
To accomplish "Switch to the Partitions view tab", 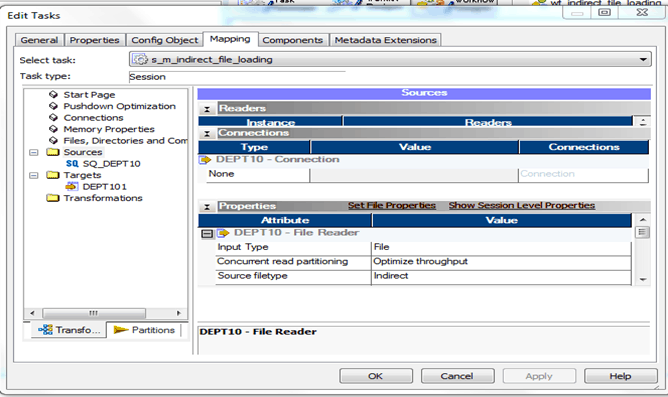I will (x=144, y=330).
